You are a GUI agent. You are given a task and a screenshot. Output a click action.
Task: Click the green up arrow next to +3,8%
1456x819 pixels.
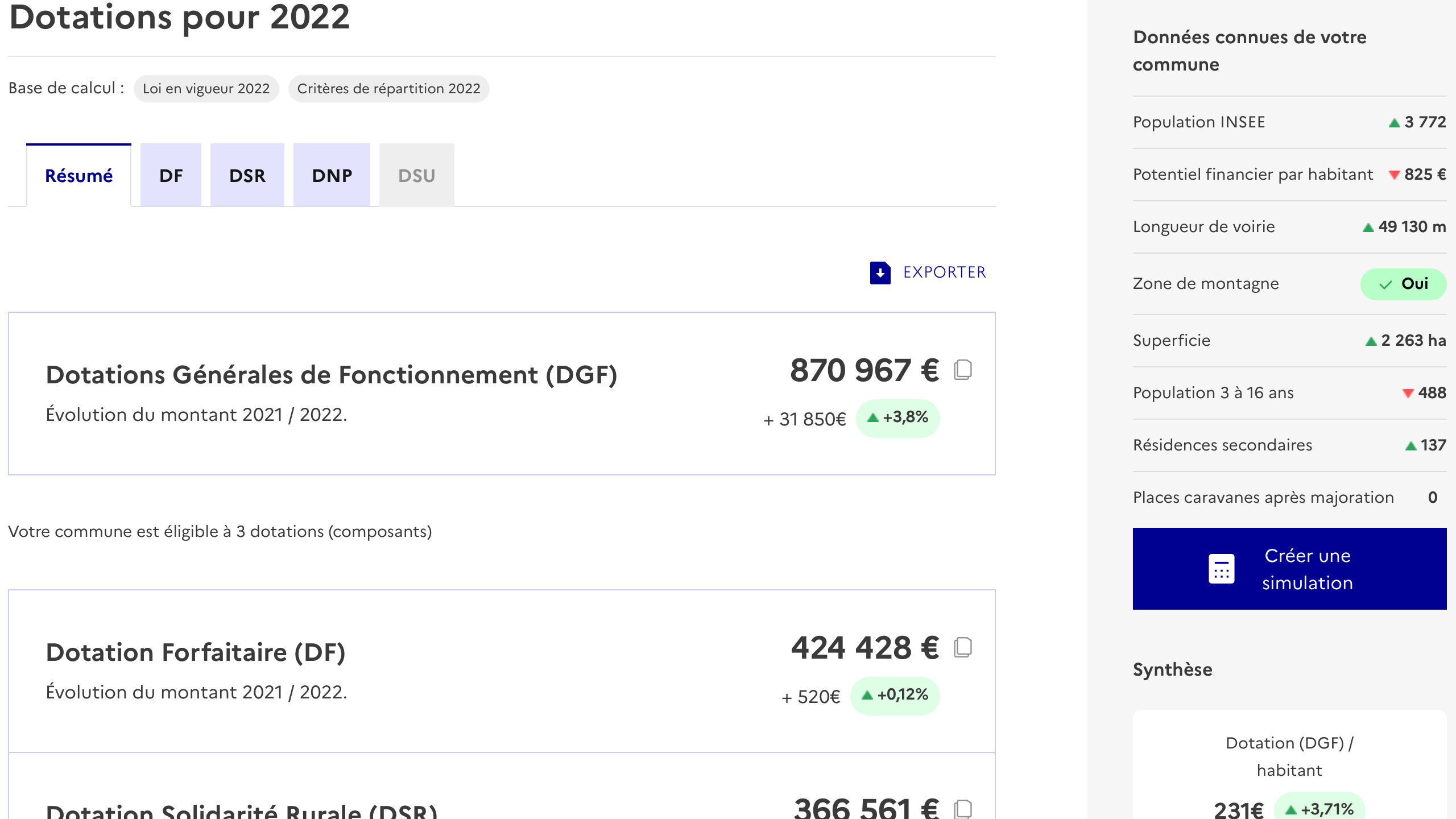pos(872,418)
